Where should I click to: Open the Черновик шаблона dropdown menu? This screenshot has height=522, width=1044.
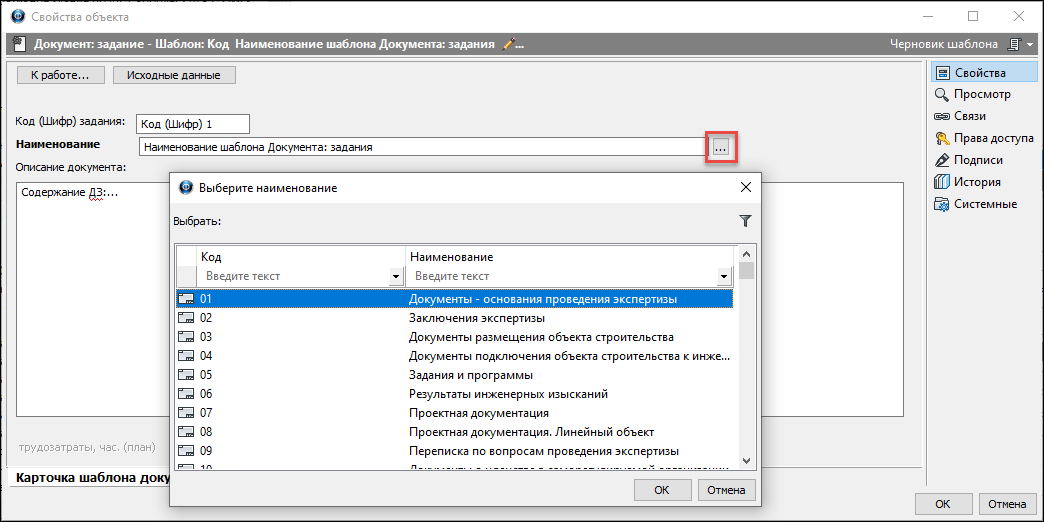1029,44
